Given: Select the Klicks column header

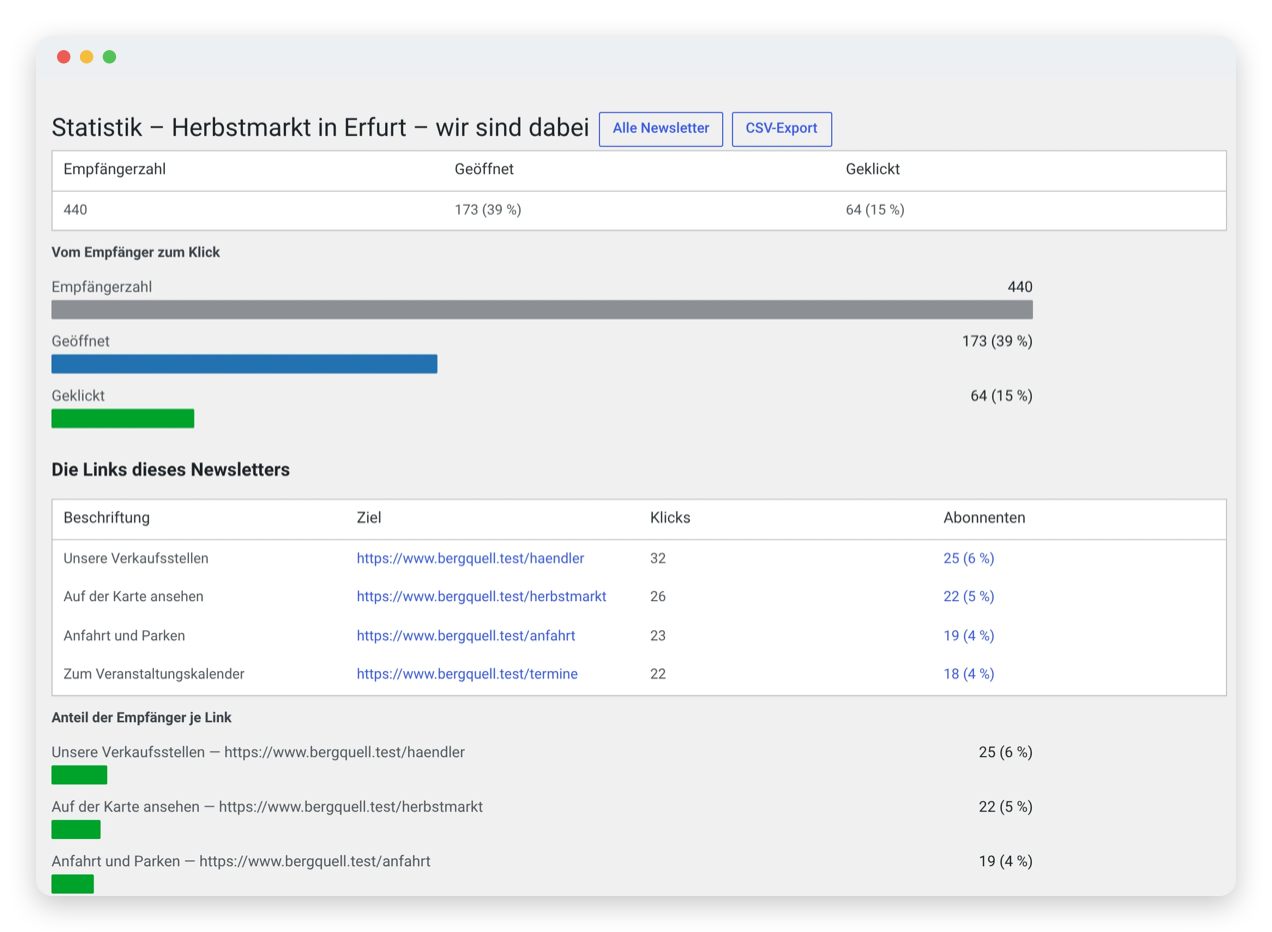Looking at the screenshot, I should 670,518.
